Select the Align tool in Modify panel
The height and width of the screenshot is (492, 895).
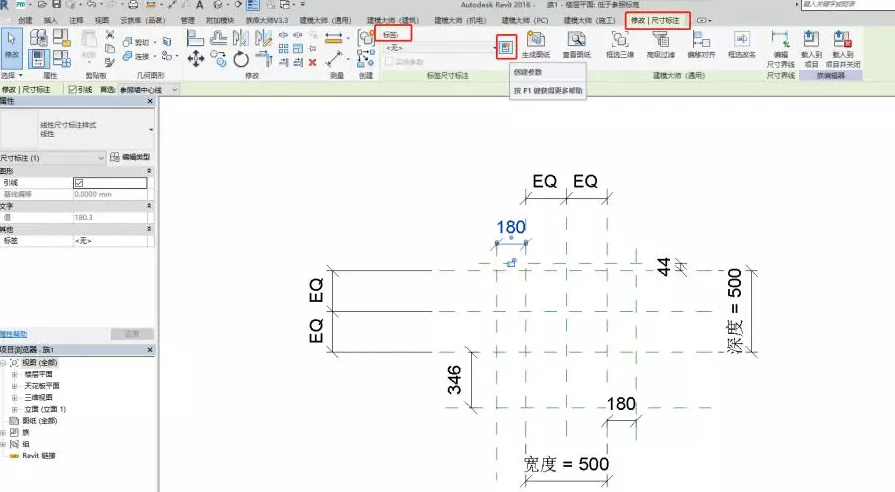(x=195, y=38)
